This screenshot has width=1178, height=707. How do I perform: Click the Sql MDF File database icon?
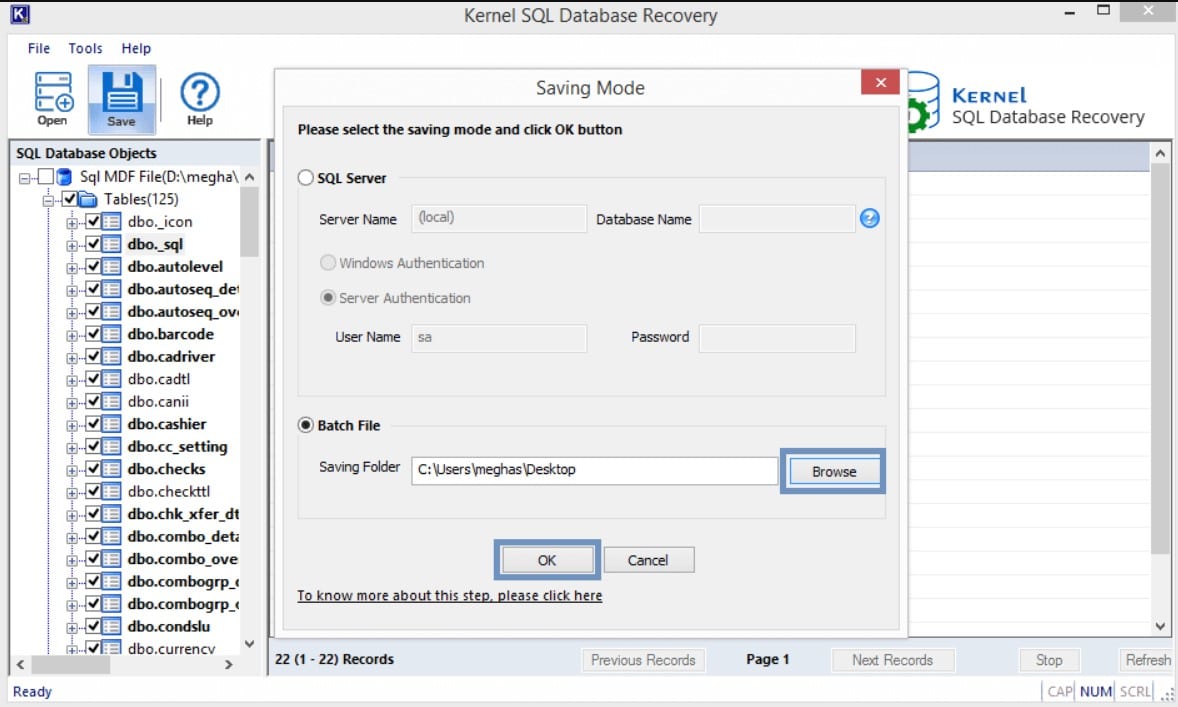65,177
